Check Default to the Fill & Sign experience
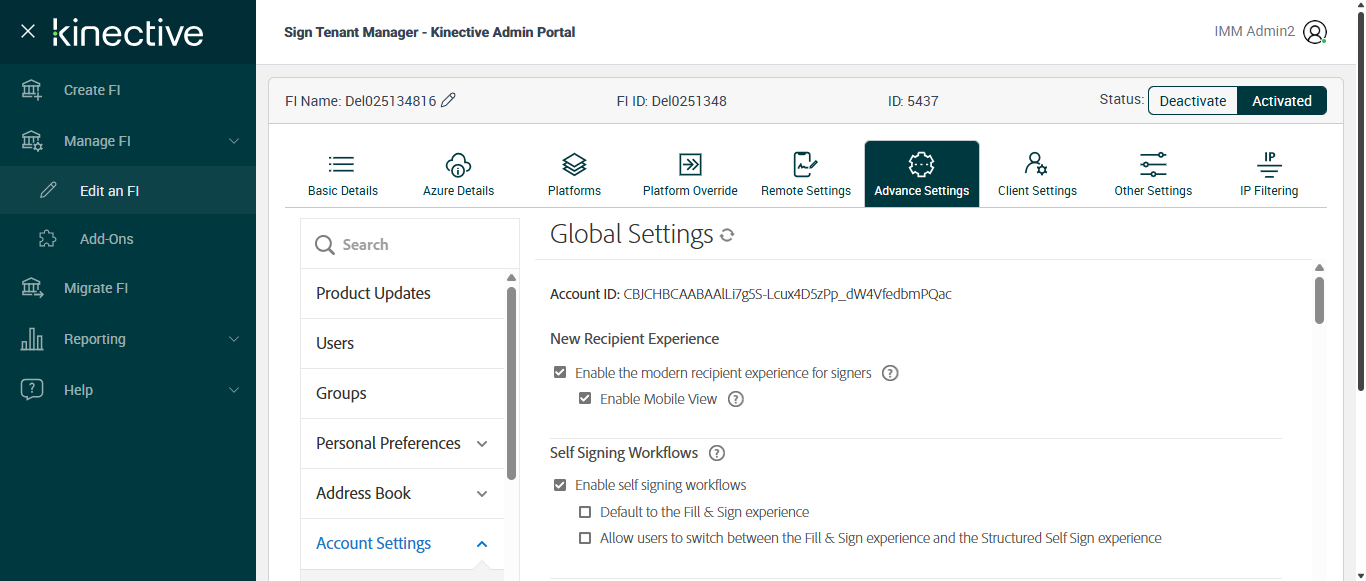The height and width of the screenshot is (581, 1366). tap(585, 512)
